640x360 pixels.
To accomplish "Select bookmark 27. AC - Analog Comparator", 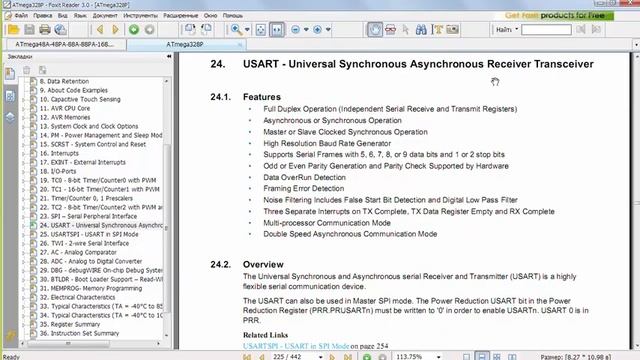I will tap(78, 252).
